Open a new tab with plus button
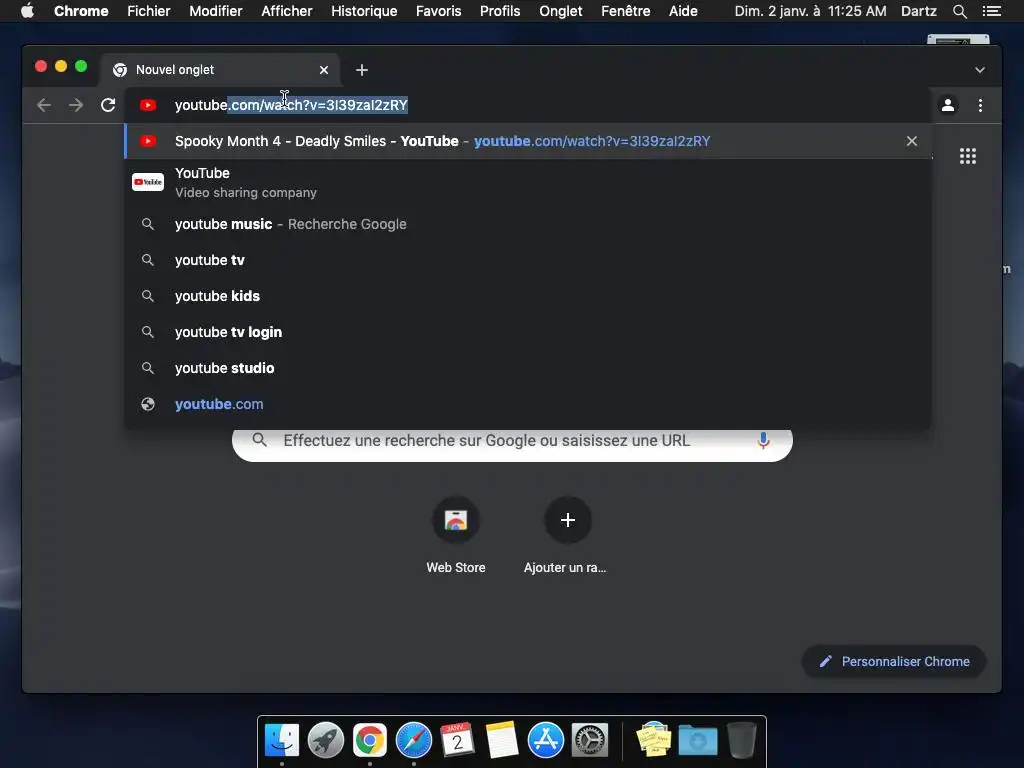This screenshot has width=1024, height=768. (x=362, y=70)
